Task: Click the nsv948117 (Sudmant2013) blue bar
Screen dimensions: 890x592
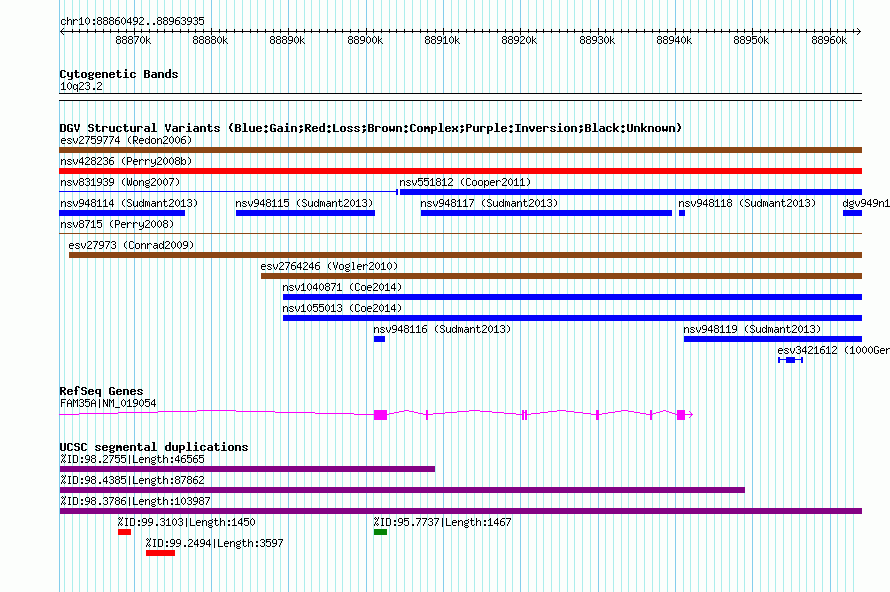Action: tap(546, 213)
